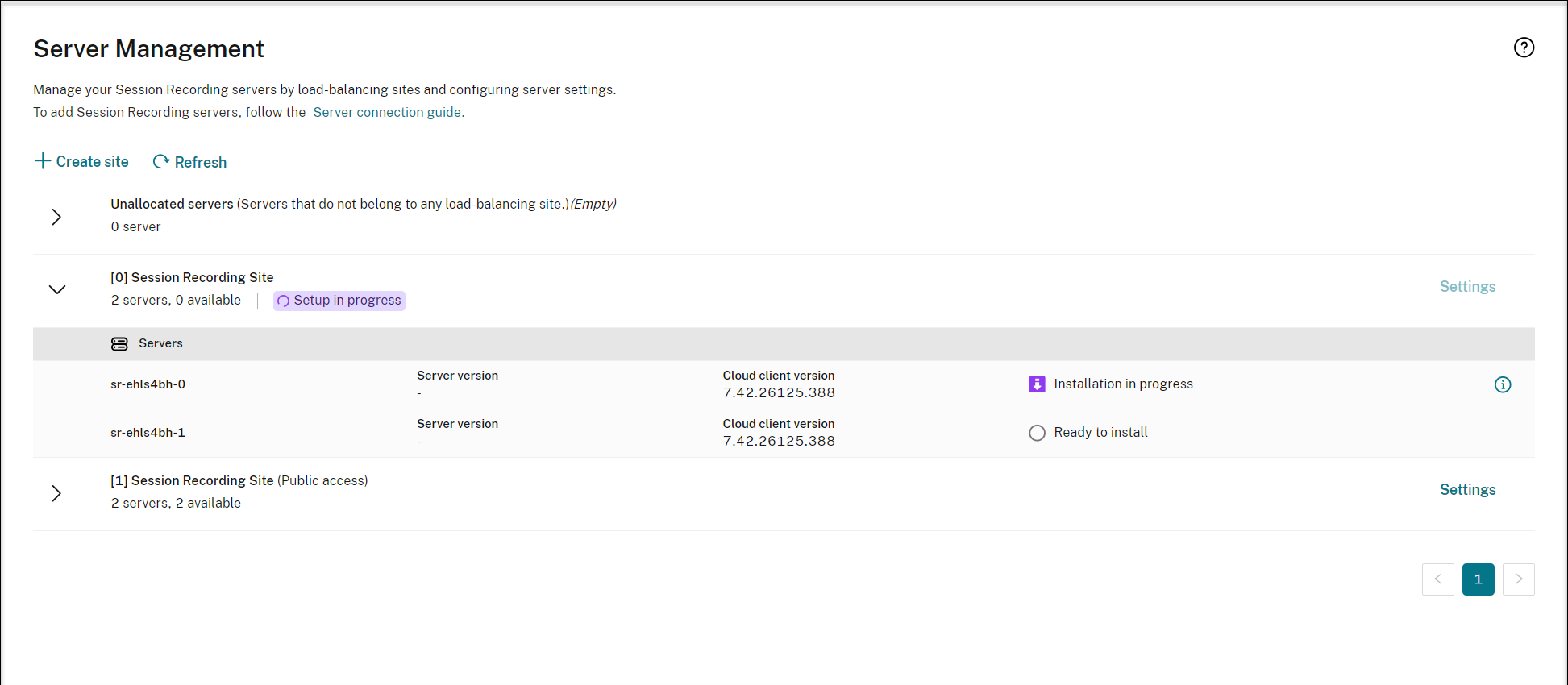This screenshot has width=1568, height=685.
Task: Select server name sr-ehls4bh-0
Action: click(x=148, y=384)
